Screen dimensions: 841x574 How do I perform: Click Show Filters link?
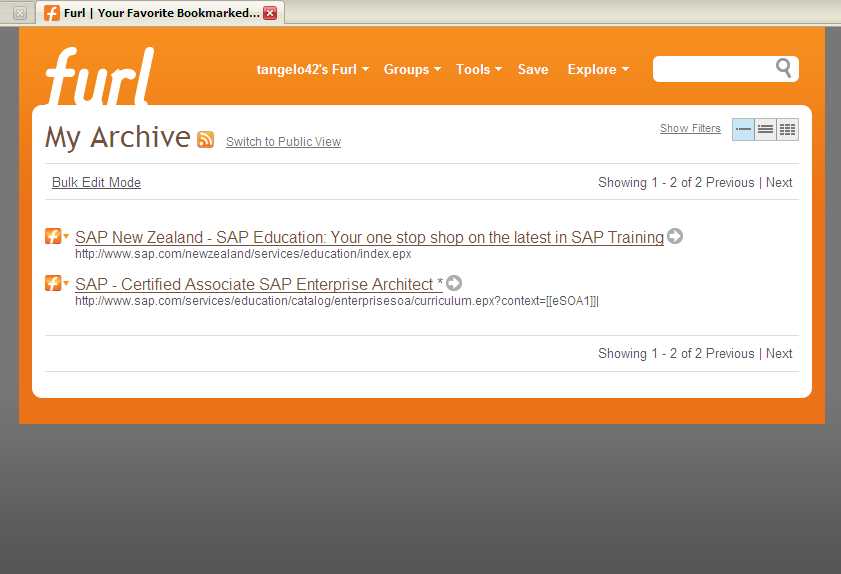click(690, 128)
